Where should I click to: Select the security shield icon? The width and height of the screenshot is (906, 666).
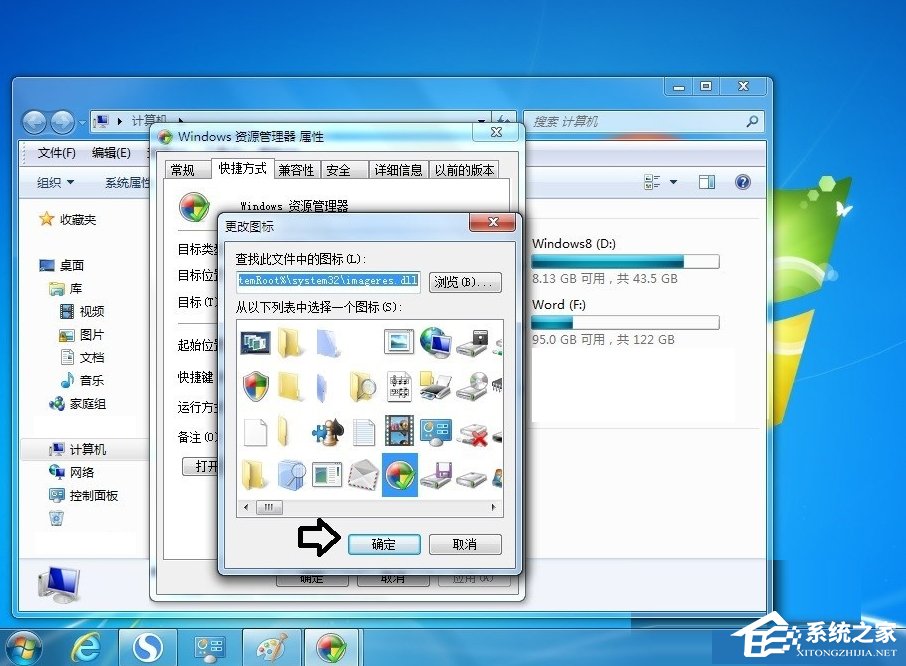pyautogui.click(x=253, y=385)
